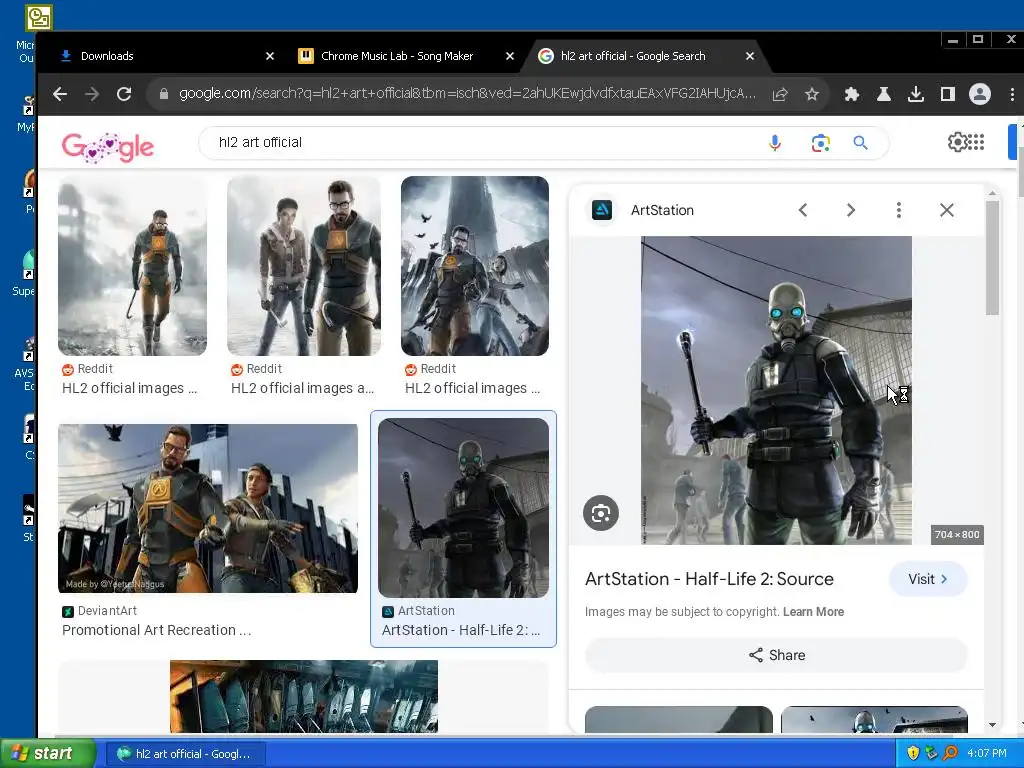
Task: Open preview panel three-dot options
Action: [x=899, y=210]
